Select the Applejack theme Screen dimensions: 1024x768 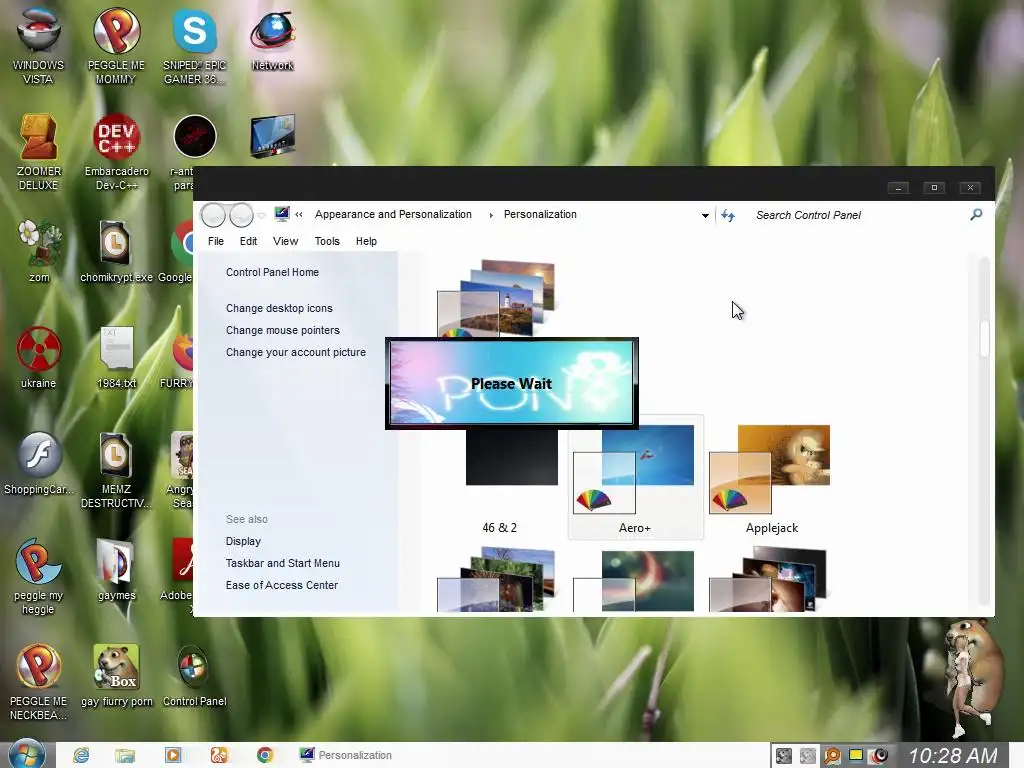click(771, 480)
